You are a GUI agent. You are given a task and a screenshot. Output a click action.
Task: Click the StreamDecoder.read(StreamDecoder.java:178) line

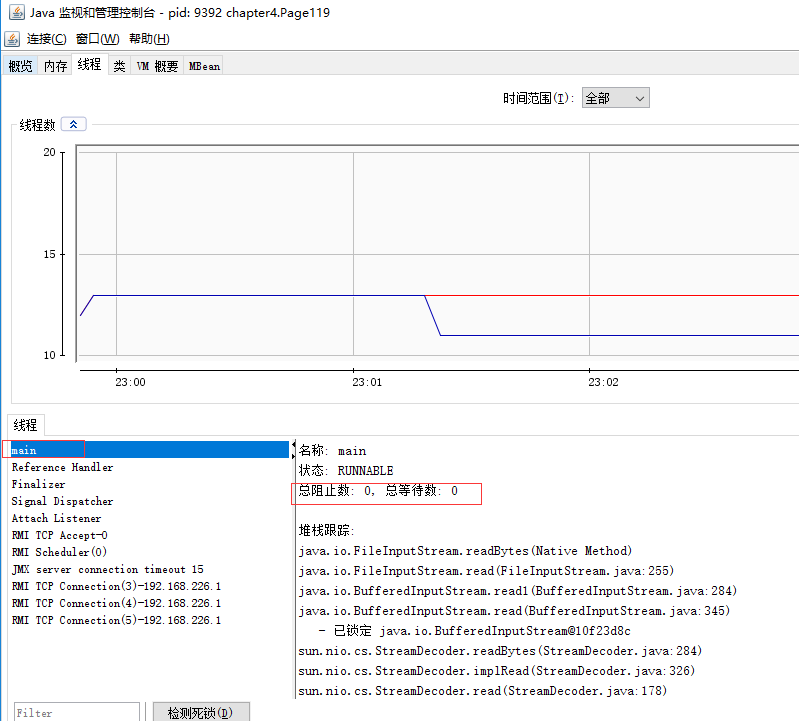pyautogui.click(x=483, y=691)
